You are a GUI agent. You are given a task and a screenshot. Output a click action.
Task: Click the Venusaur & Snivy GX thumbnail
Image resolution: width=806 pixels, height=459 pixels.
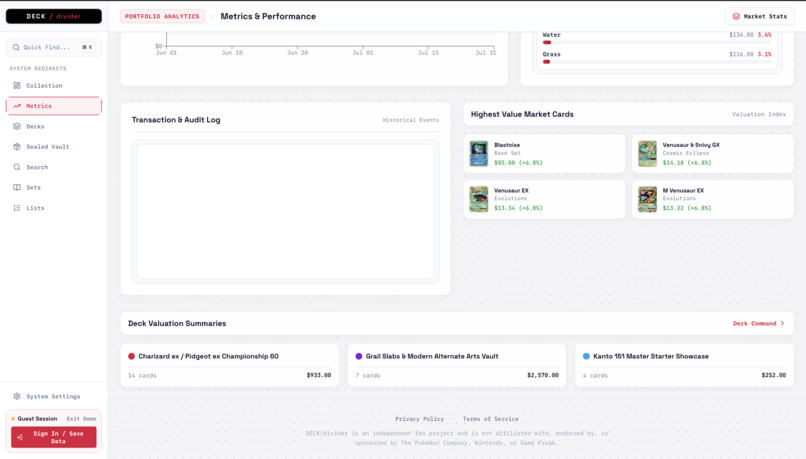click(x=647, y=154)
